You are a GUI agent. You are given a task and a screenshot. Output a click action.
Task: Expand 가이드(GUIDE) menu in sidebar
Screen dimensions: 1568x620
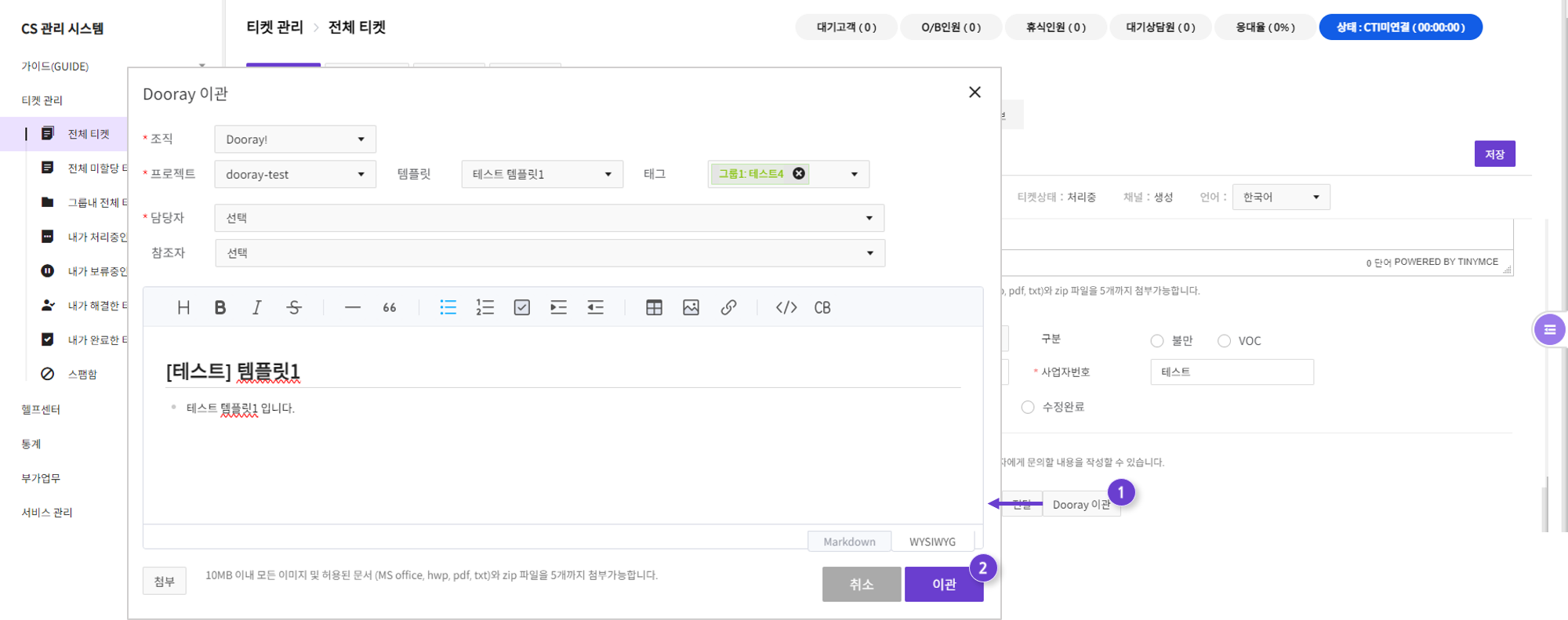(113, 66)
